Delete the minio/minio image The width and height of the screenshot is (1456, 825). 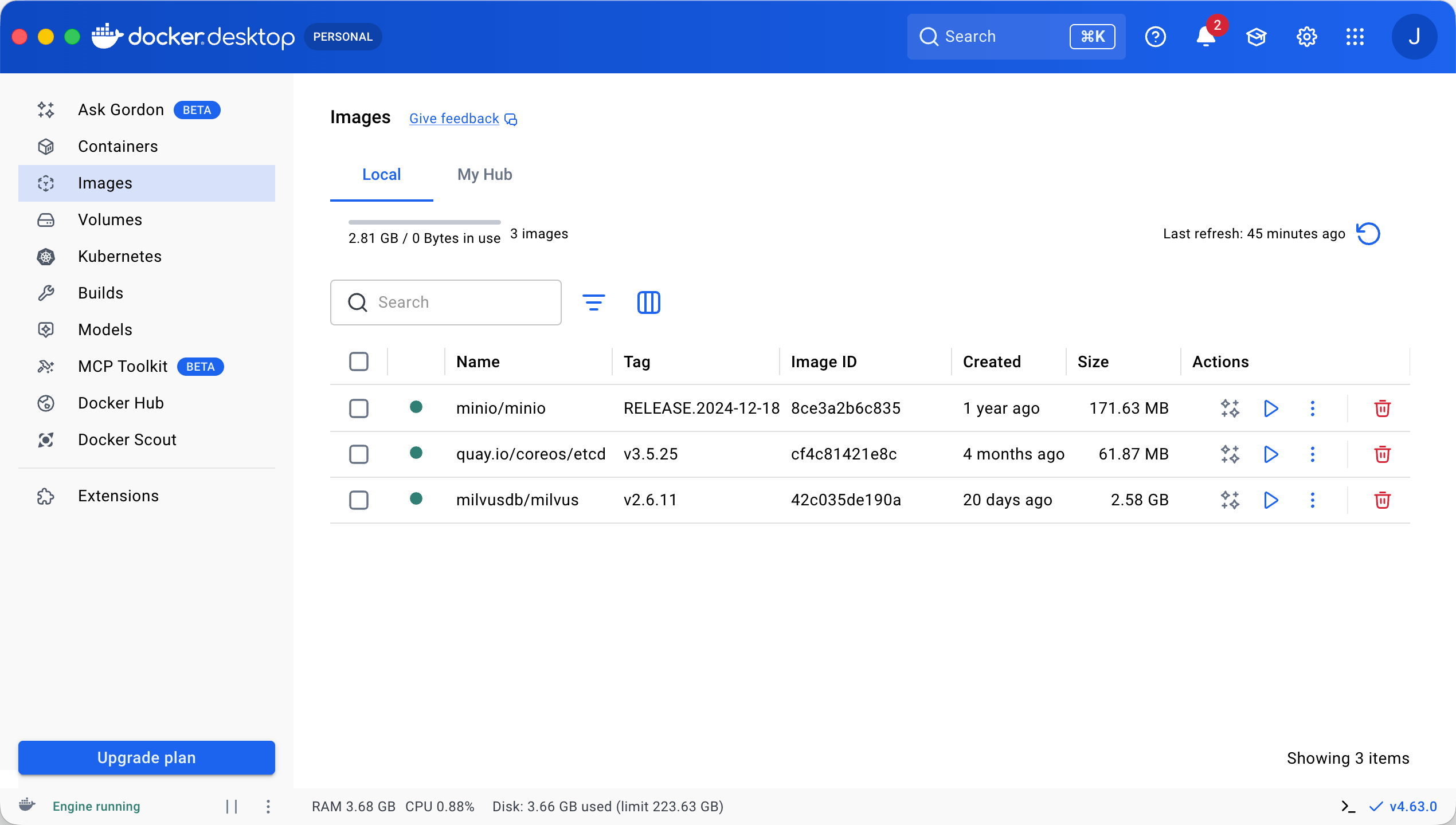pyautogui.click(x=1382, y=408)
